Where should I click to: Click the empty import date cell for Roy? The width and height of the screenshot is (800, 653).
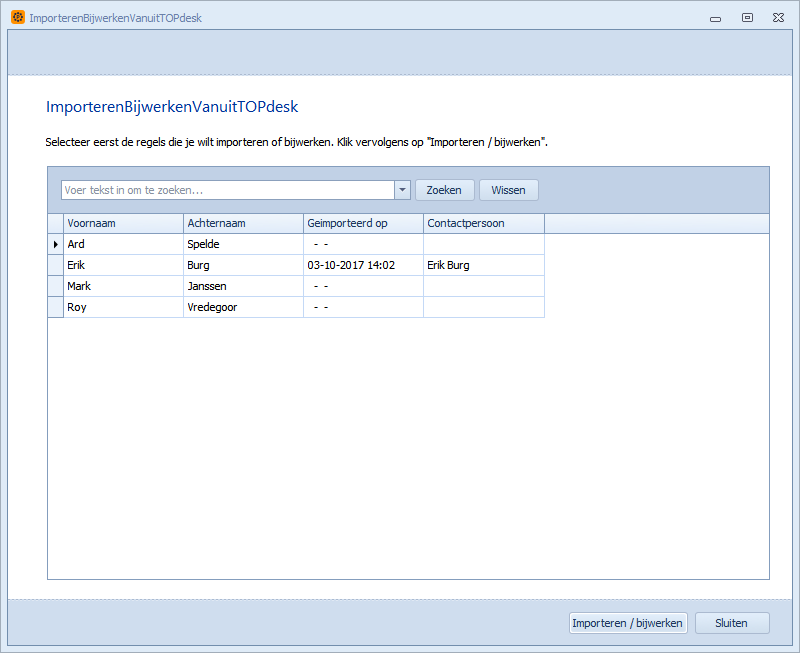(363, 307)
